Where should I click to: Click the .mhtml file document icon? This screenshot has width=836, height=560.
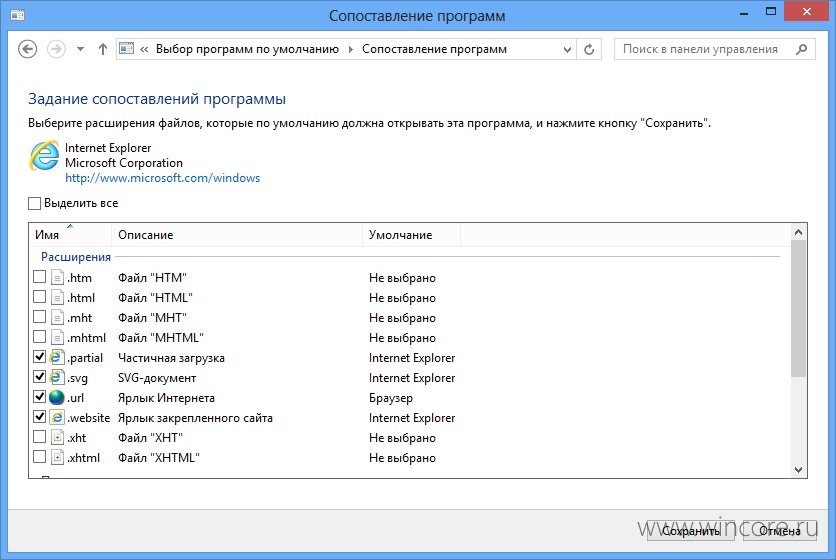click(x=57, y=337)
